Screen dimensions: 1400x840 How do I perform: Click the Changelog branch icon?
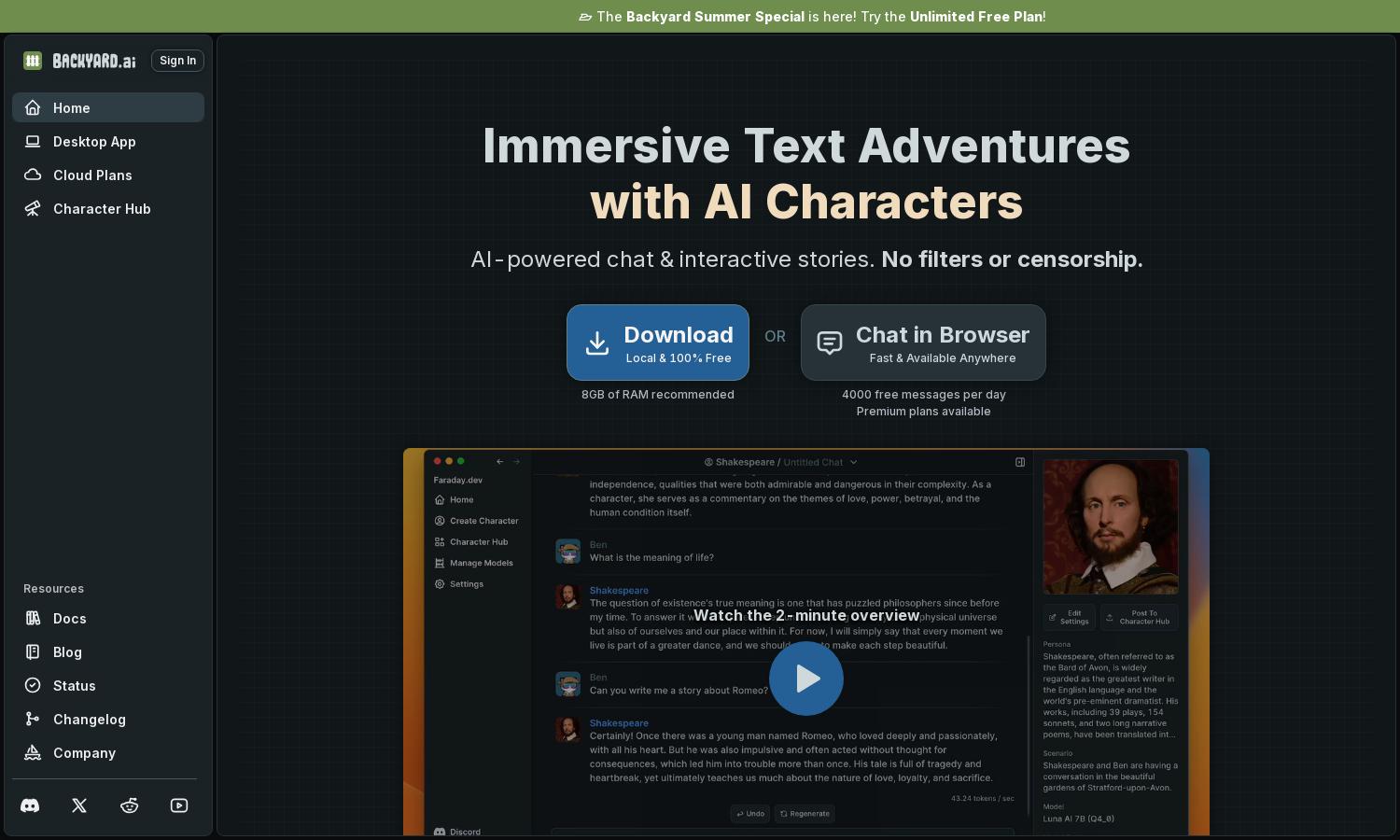pyautogui.click(x=33, y=719)
